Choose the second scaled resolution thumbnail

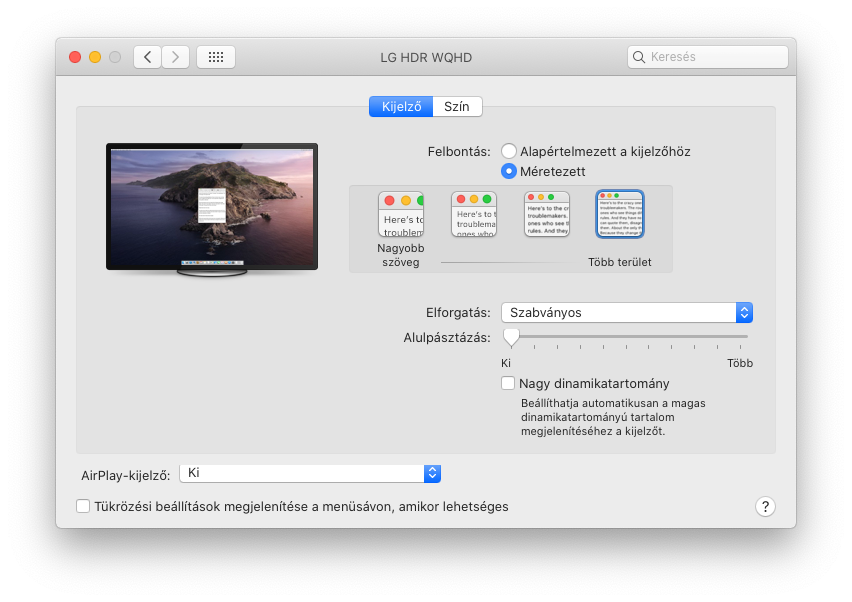point(474,215)
